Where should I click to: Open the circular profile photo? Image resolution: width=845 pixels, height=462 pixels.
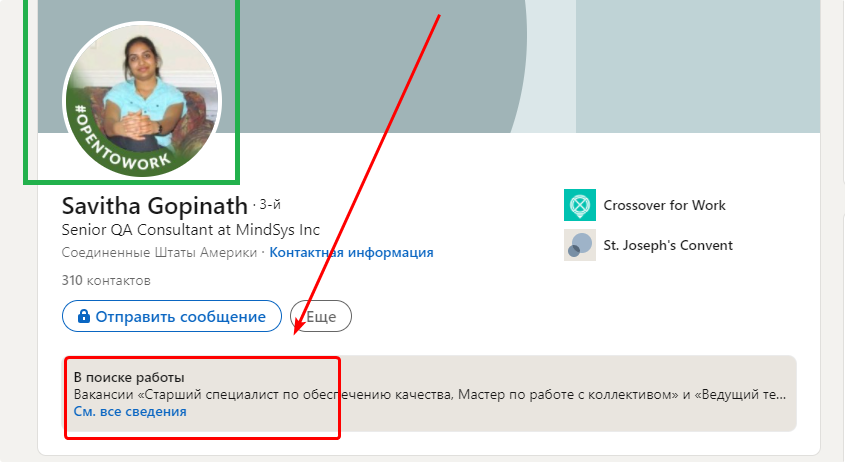coord(142,100)
